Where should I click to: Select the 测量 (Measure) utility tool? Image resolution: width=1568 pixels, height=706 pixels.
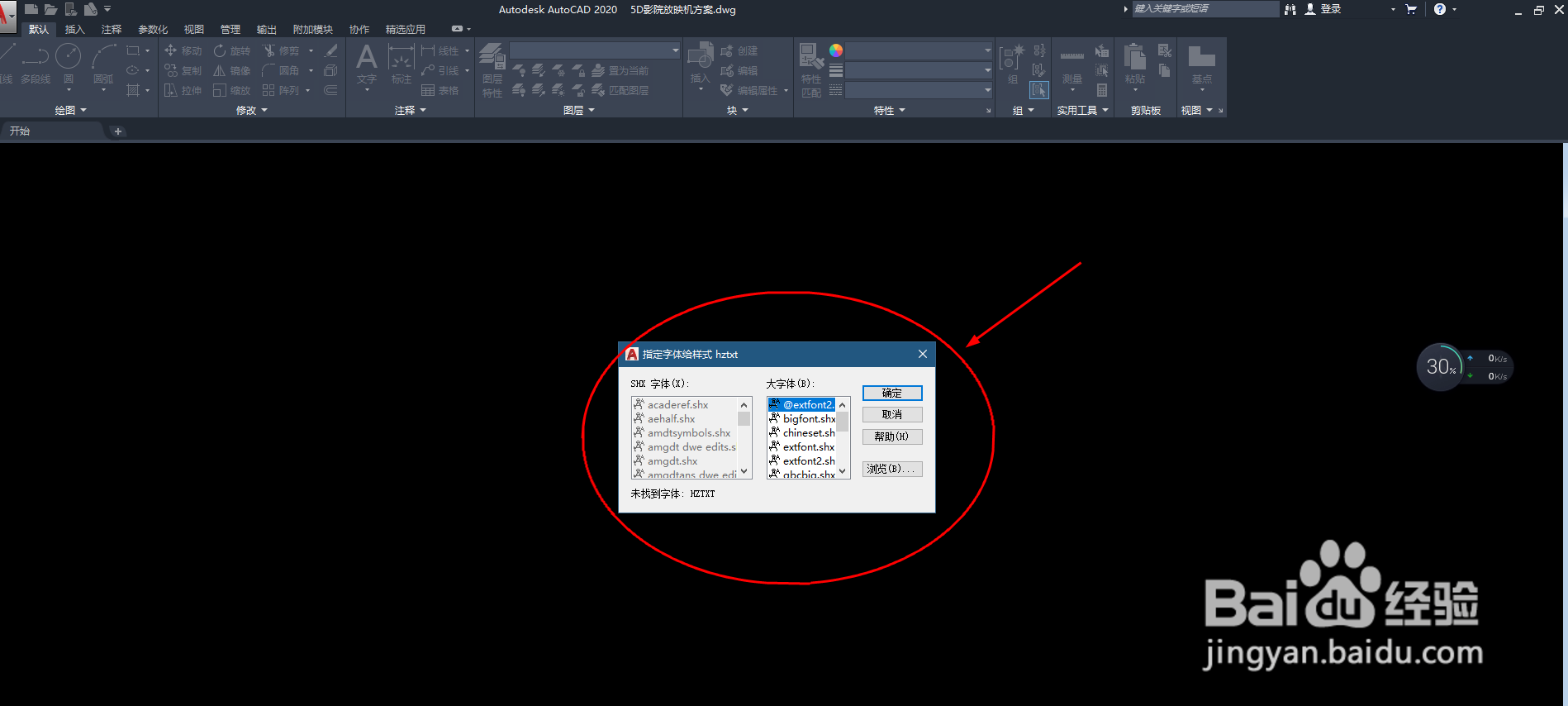click(x=1072, y=68)
